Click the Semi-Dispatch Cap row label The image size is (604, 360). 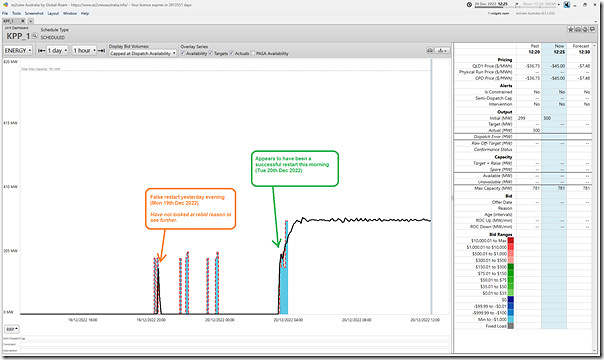[494, 98]
